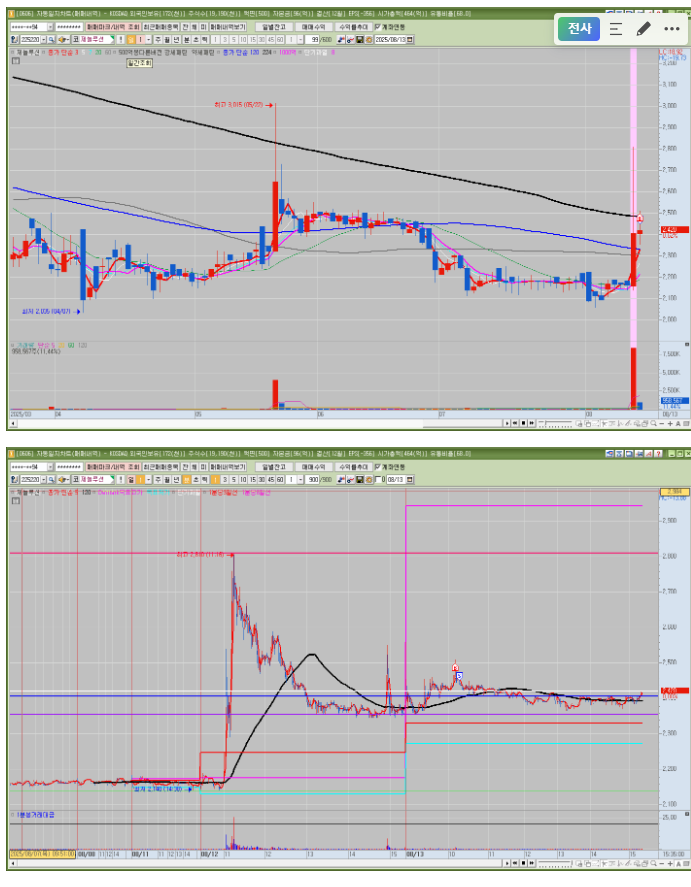Click rewind button in daily chart bottom bar
The image size is (691, 887).
(x=515, y=423)
